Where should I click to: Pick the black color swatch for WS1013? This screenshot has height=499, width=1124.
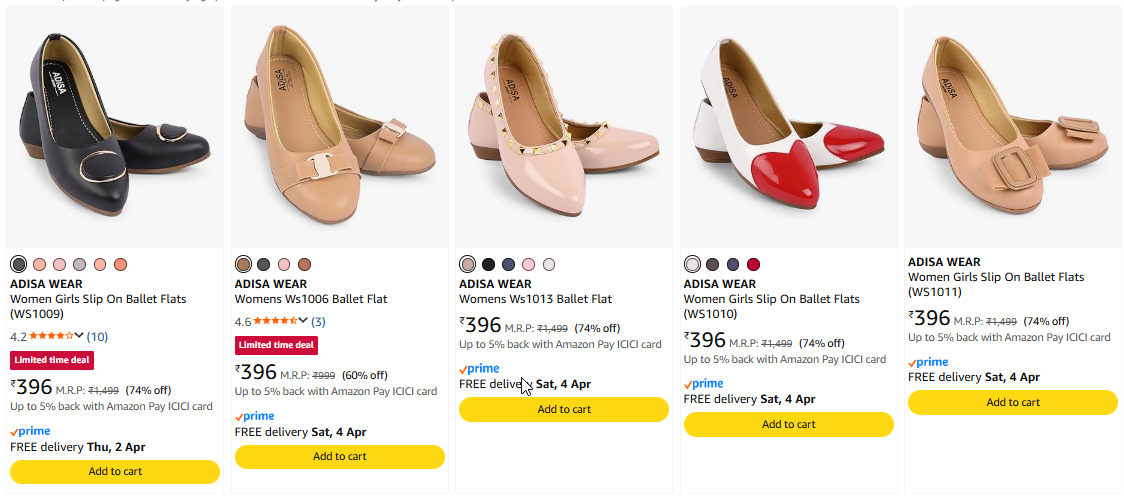[488, 264]
